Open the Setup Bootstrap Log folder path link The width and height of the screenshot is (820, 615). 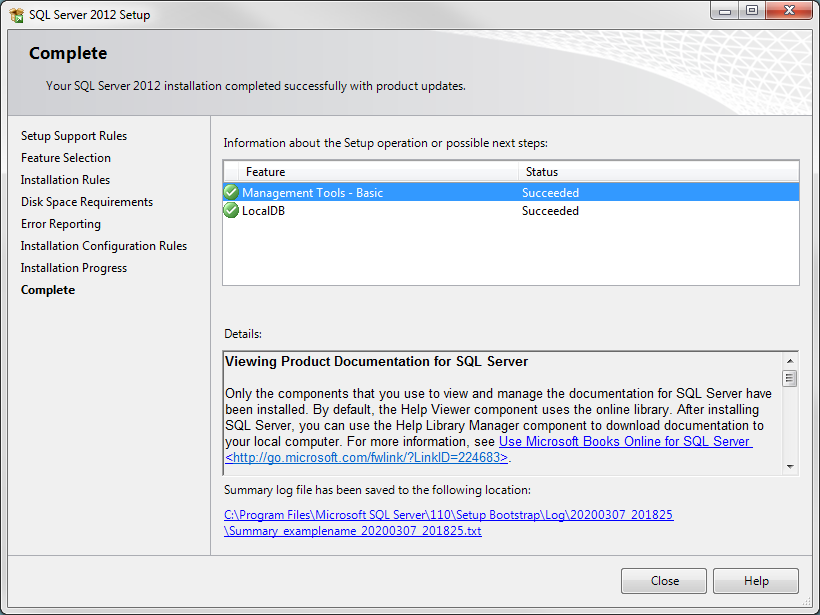click(449, 515)
